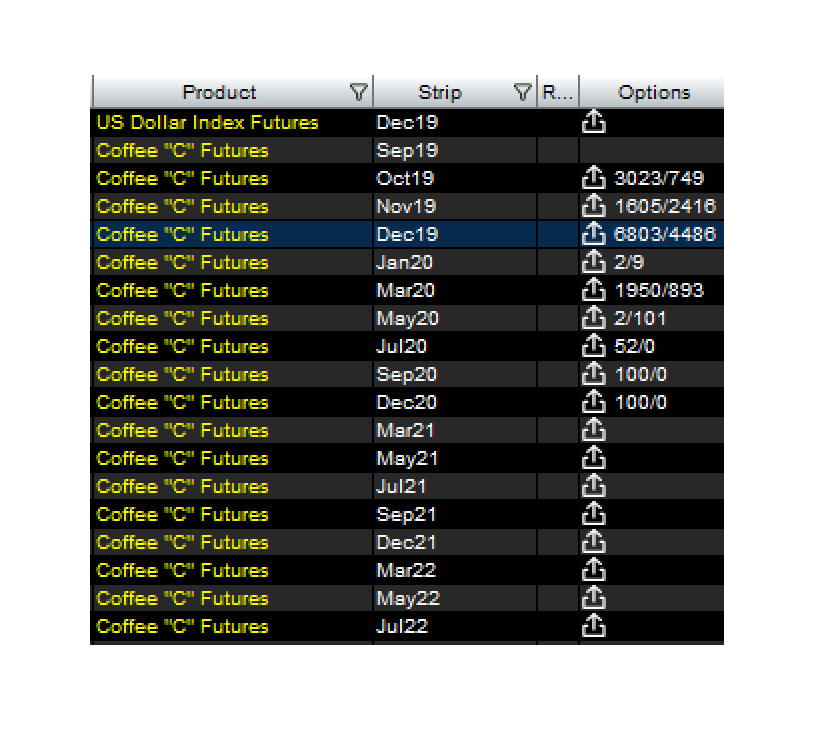Open the Strip column filter

(x=522, y=92)
